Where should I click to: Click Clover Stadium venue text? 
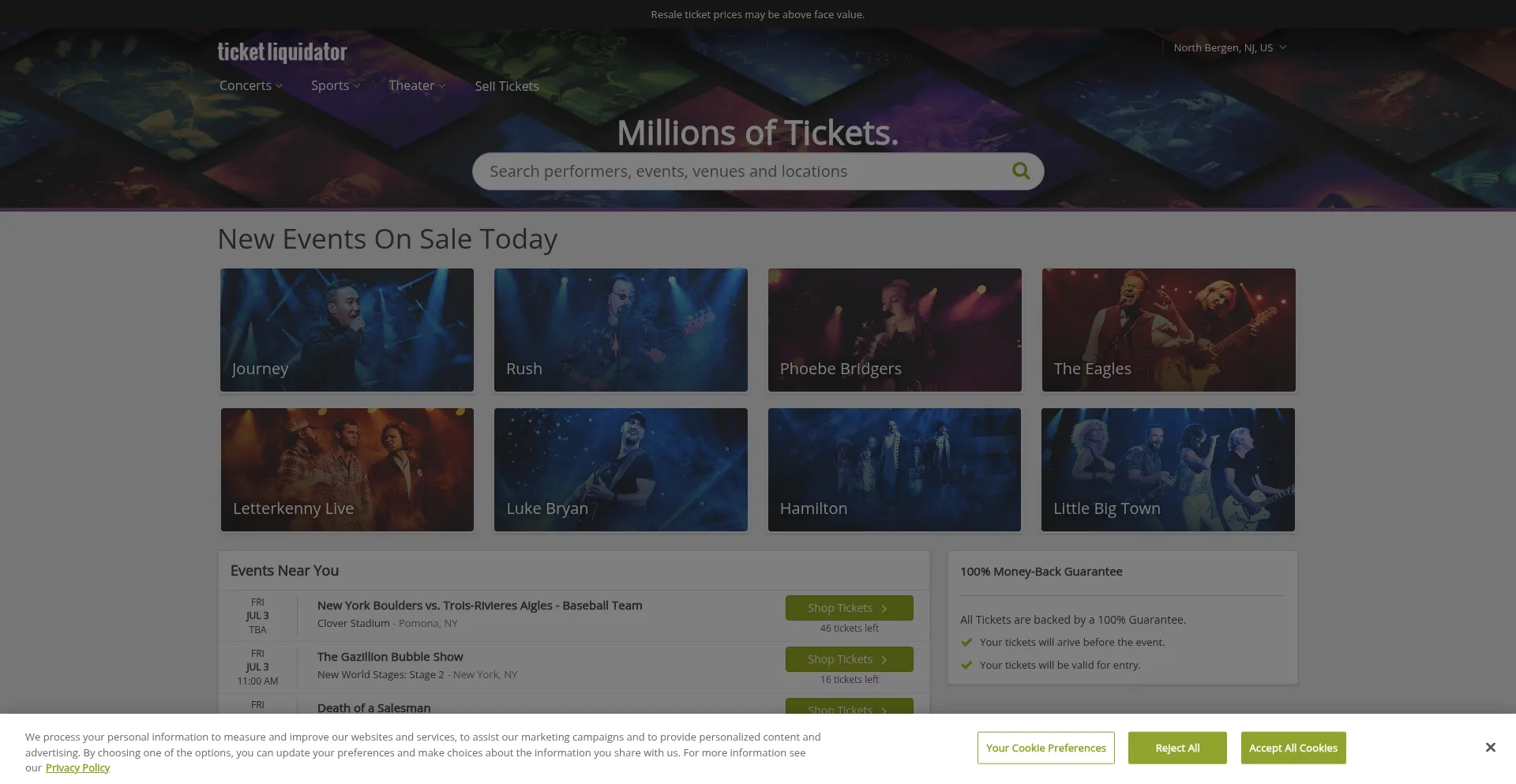click(x=354, y=623)
